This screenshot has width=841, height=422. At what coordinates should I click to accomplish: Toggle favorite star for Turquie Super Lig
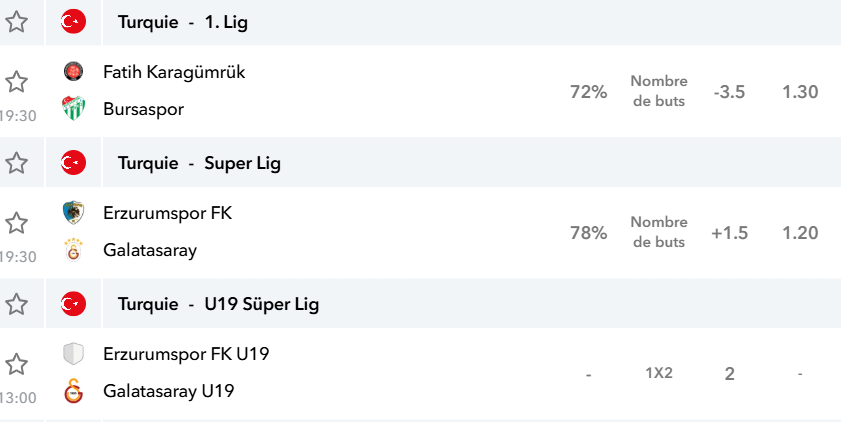click(x=16, y=163)
